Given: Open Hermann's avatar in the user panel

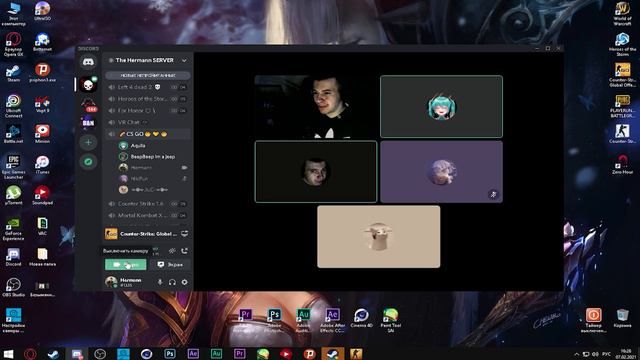Looking at the screenshot, I should tap(111, 282).
